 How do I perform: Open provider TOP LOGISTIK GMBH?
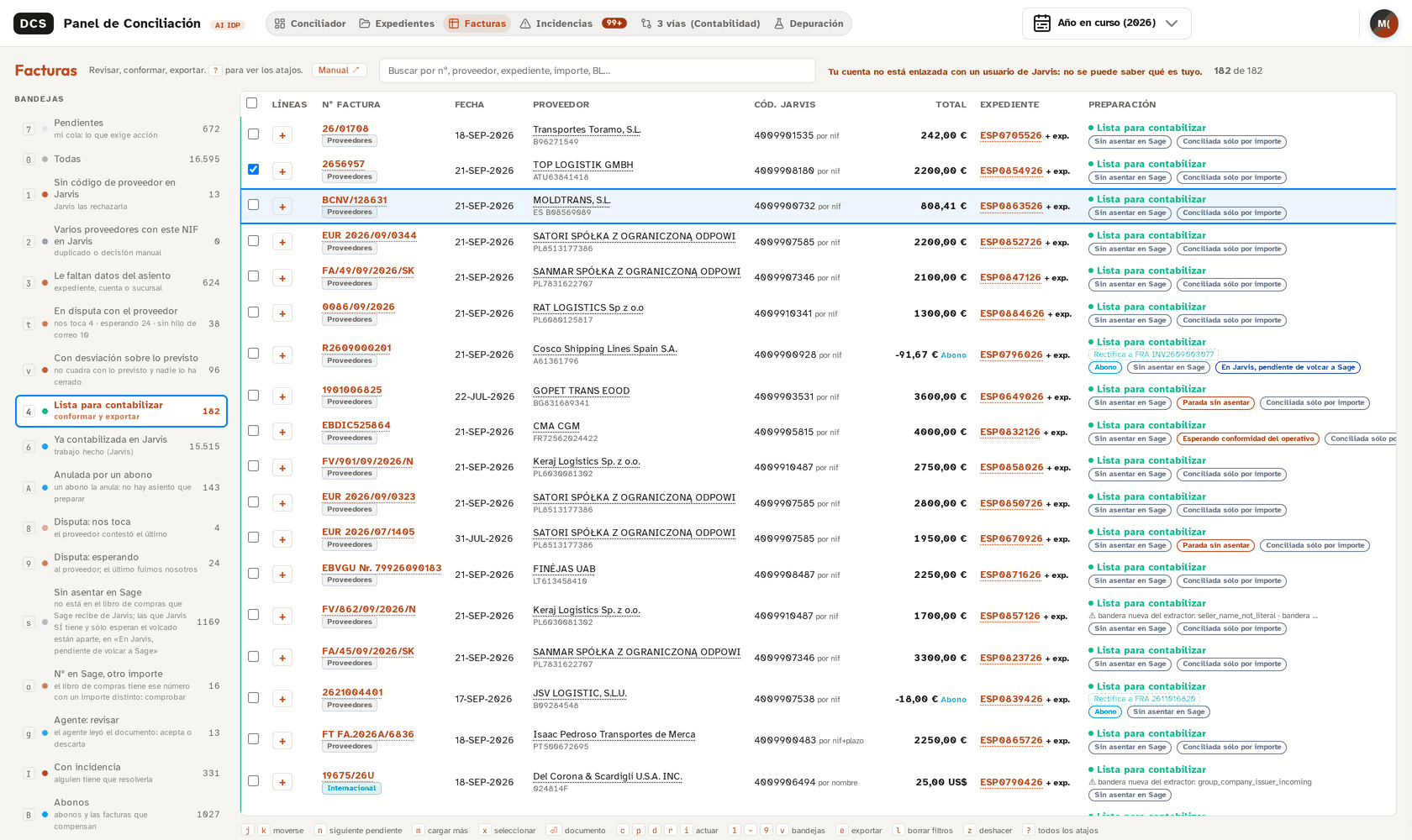[x=582, y=165]
